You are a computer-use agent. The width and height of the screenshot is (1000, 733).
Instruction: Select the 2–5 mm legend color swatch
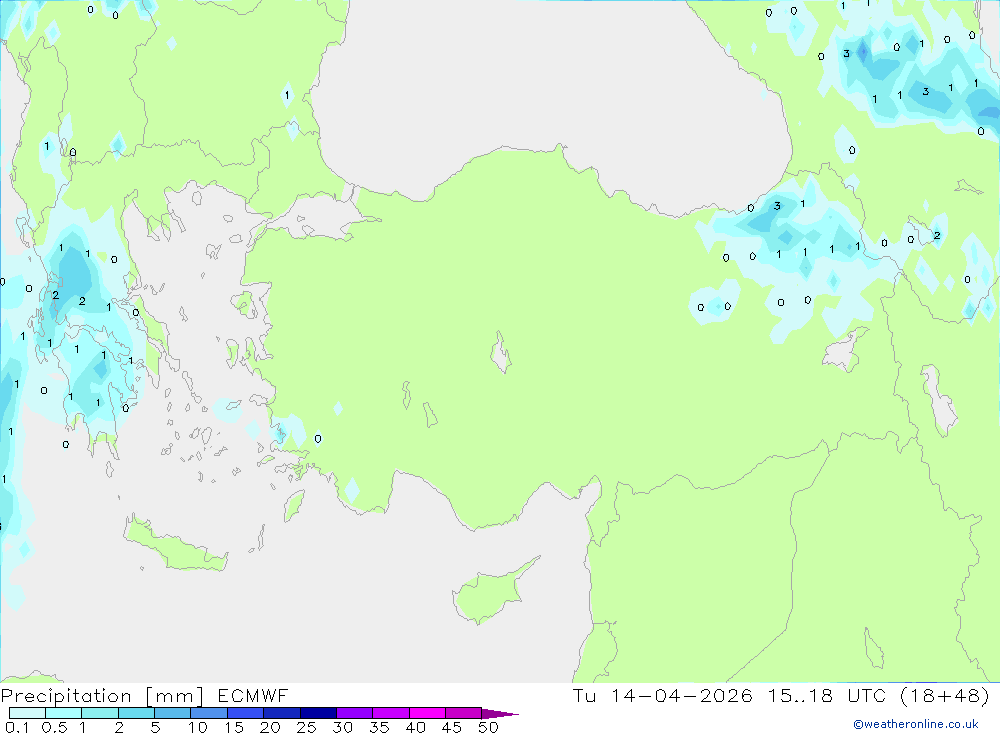(x=136, y=713)
